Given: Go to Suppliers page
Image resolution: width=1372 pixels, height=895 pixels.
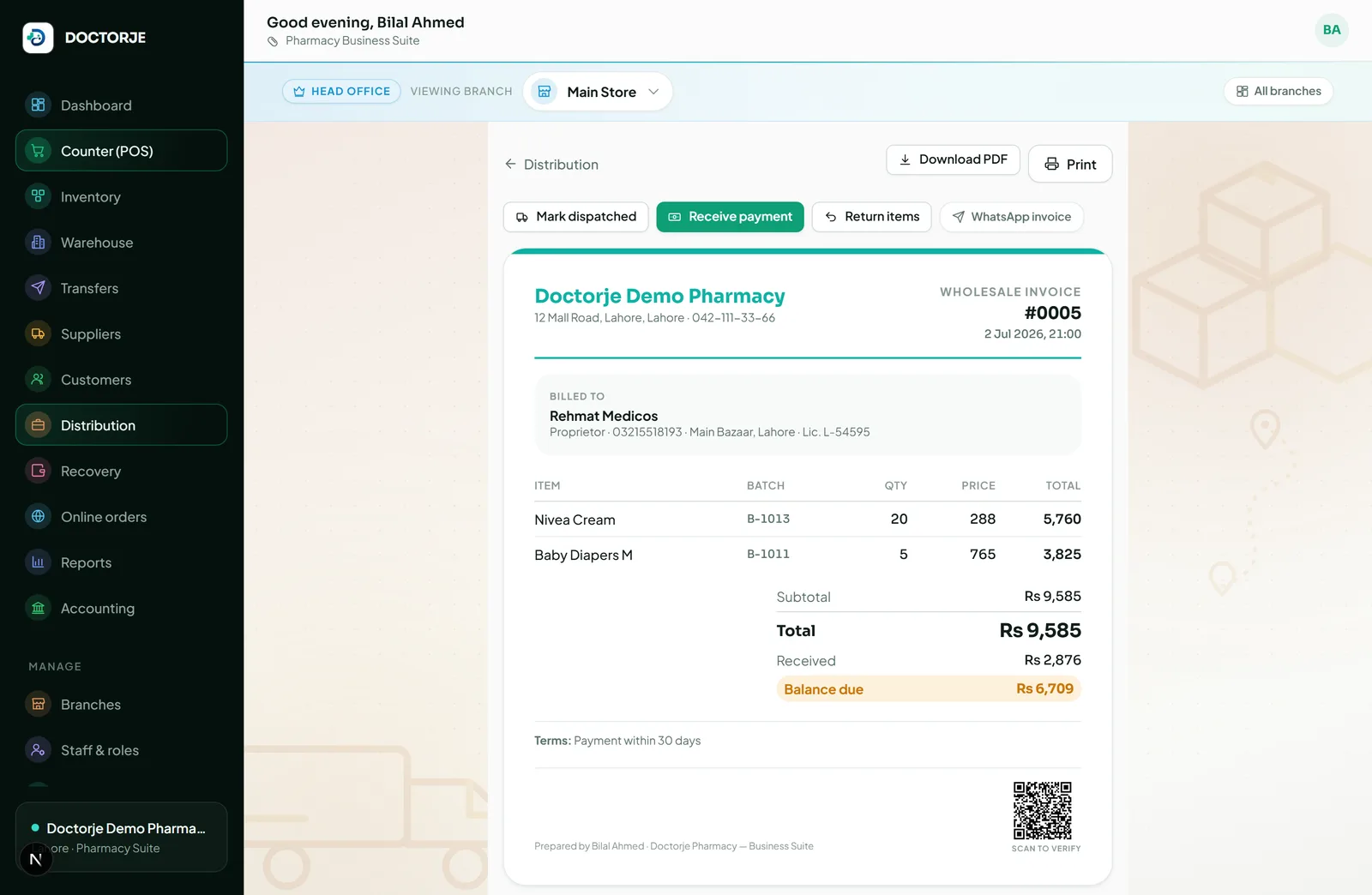Looking at the screenshot, I should pyautogui.click(x=121, y=333).
